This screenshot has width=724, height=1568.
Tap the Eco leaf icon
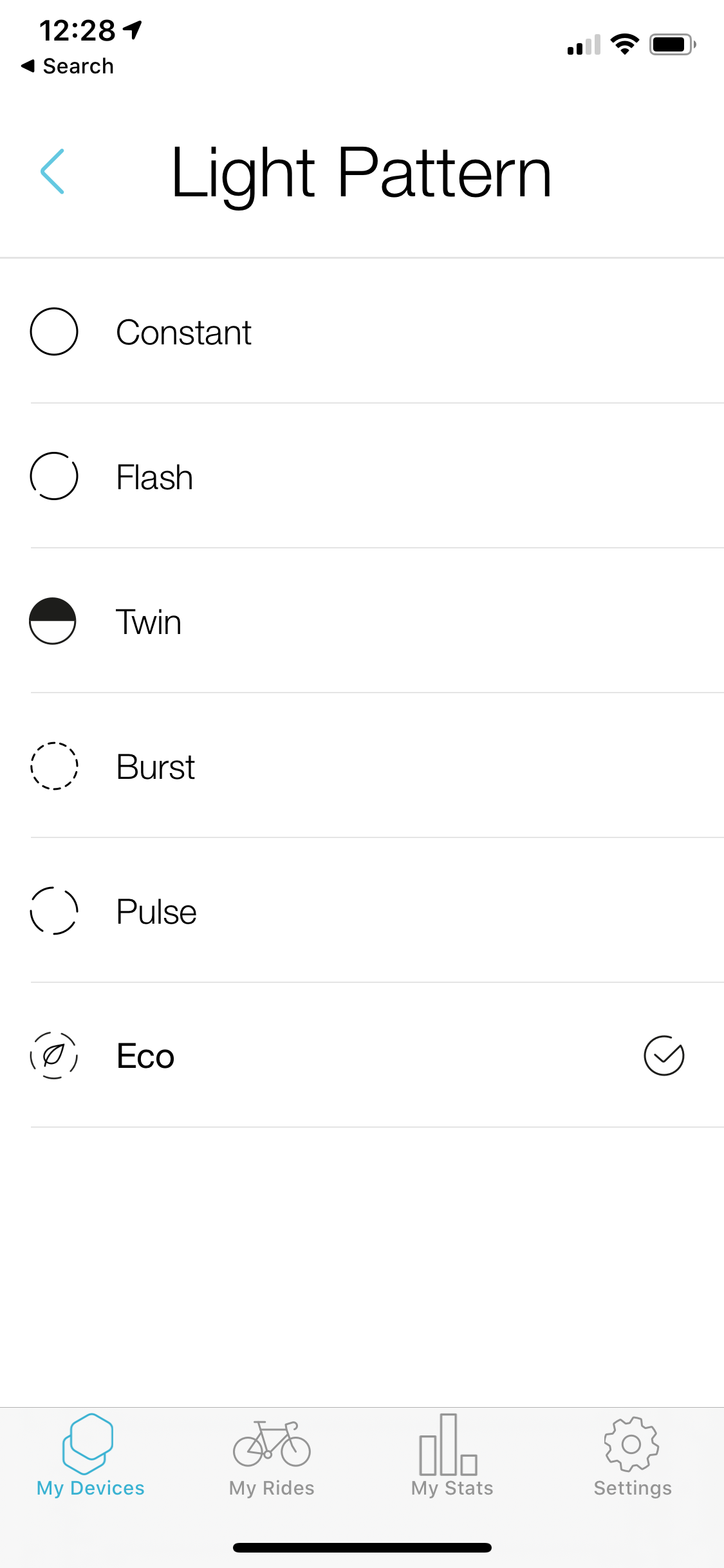(x=54, y=1056)
